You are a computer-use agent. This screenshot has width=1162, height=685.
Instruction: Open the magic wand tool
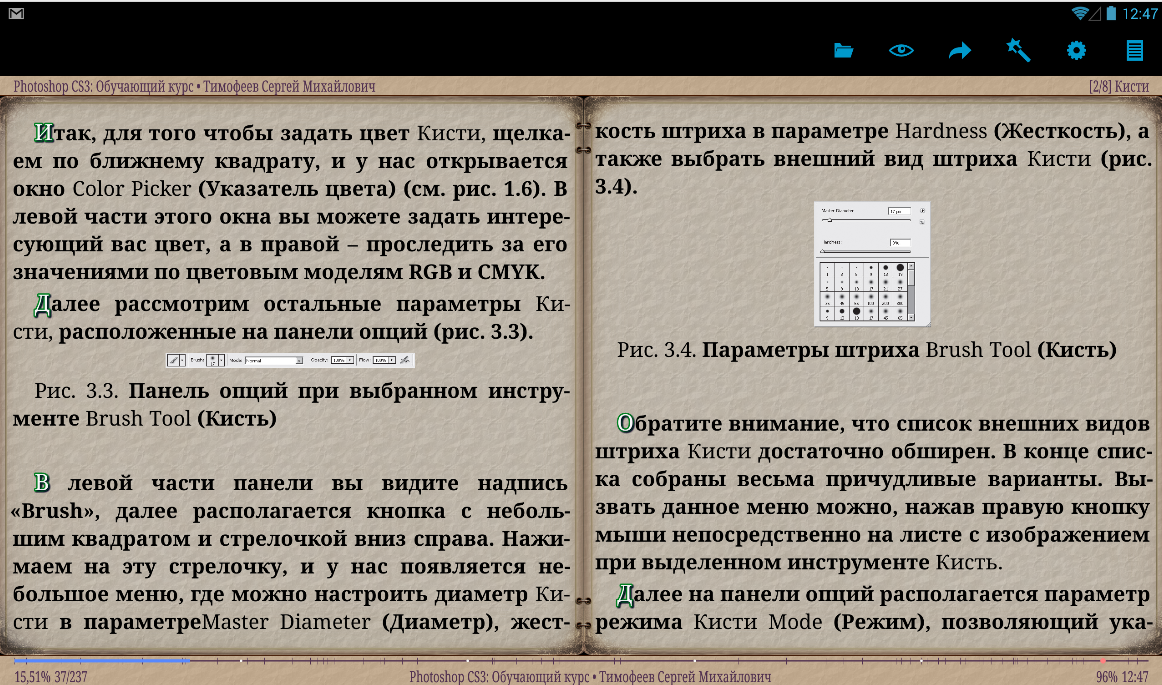tap(1018, 51)
